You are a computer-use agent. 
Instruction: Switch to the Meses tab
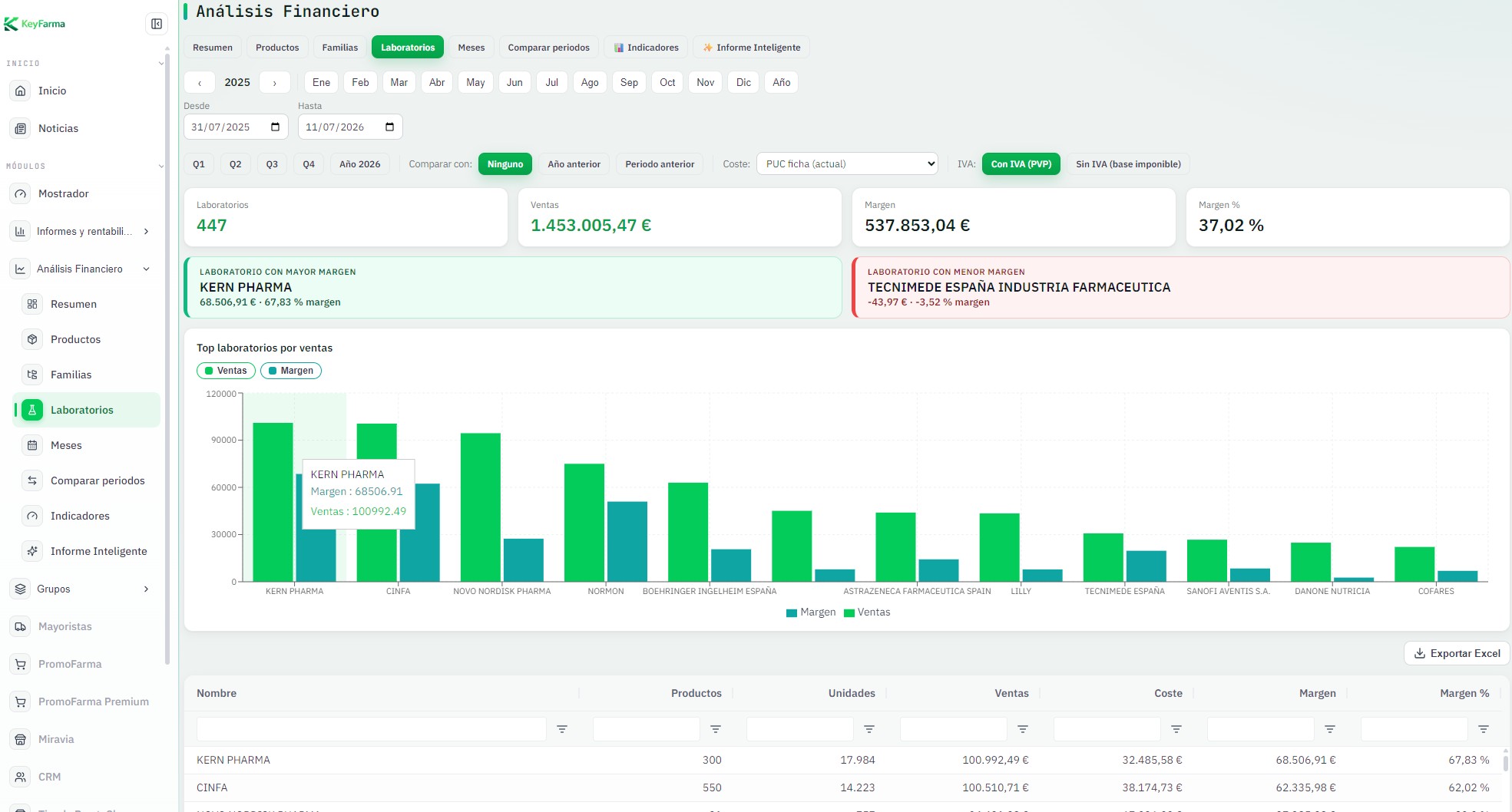(x=471, y=48)
